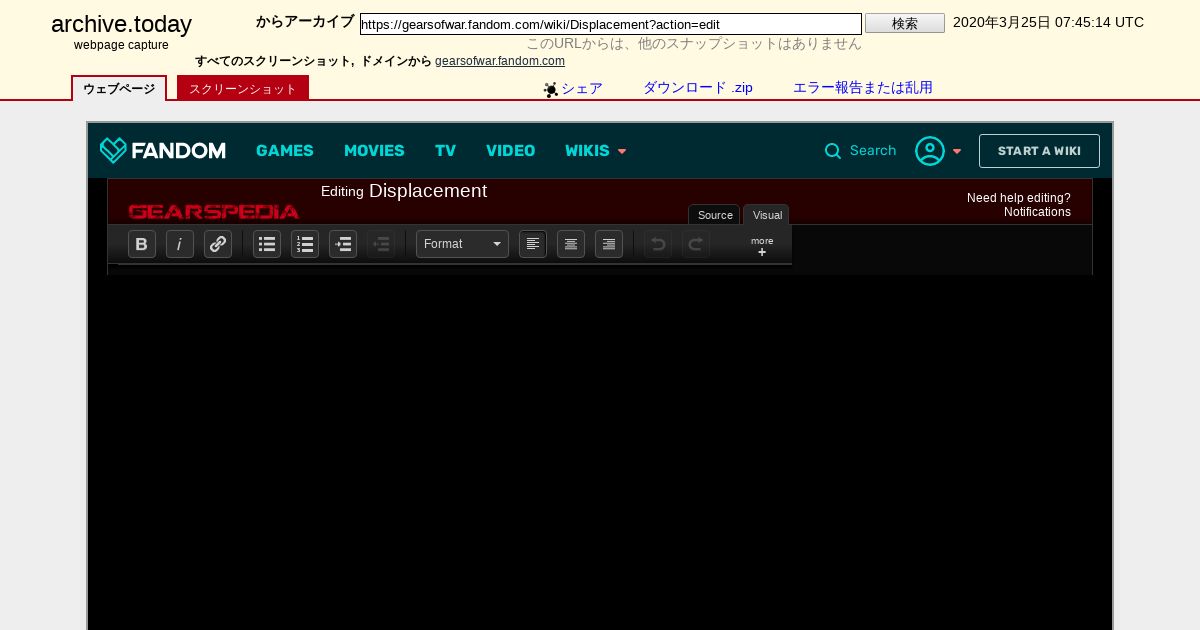Image resolution: width=1200 pixels, height=630 pixels.
Task: Open the Format dropdown
Action: tap(462, 244)
